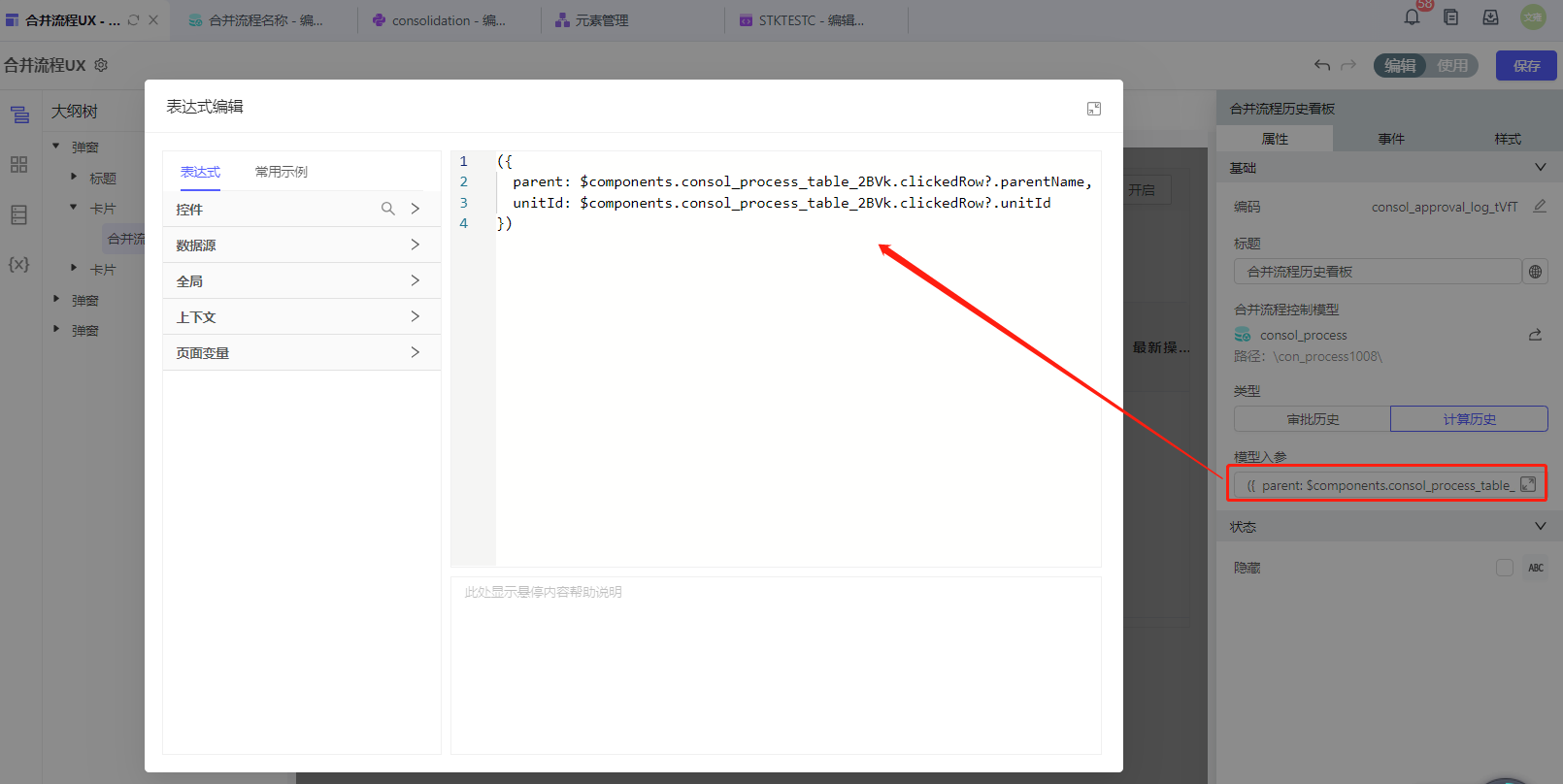Expand the 上下文 category
This screenshot has width=1563, height=784.
301,317
